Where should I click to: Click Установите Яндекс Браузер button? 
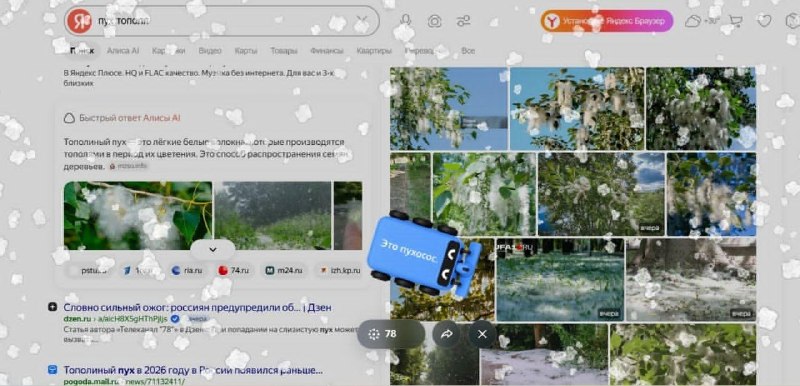[607, 21]
